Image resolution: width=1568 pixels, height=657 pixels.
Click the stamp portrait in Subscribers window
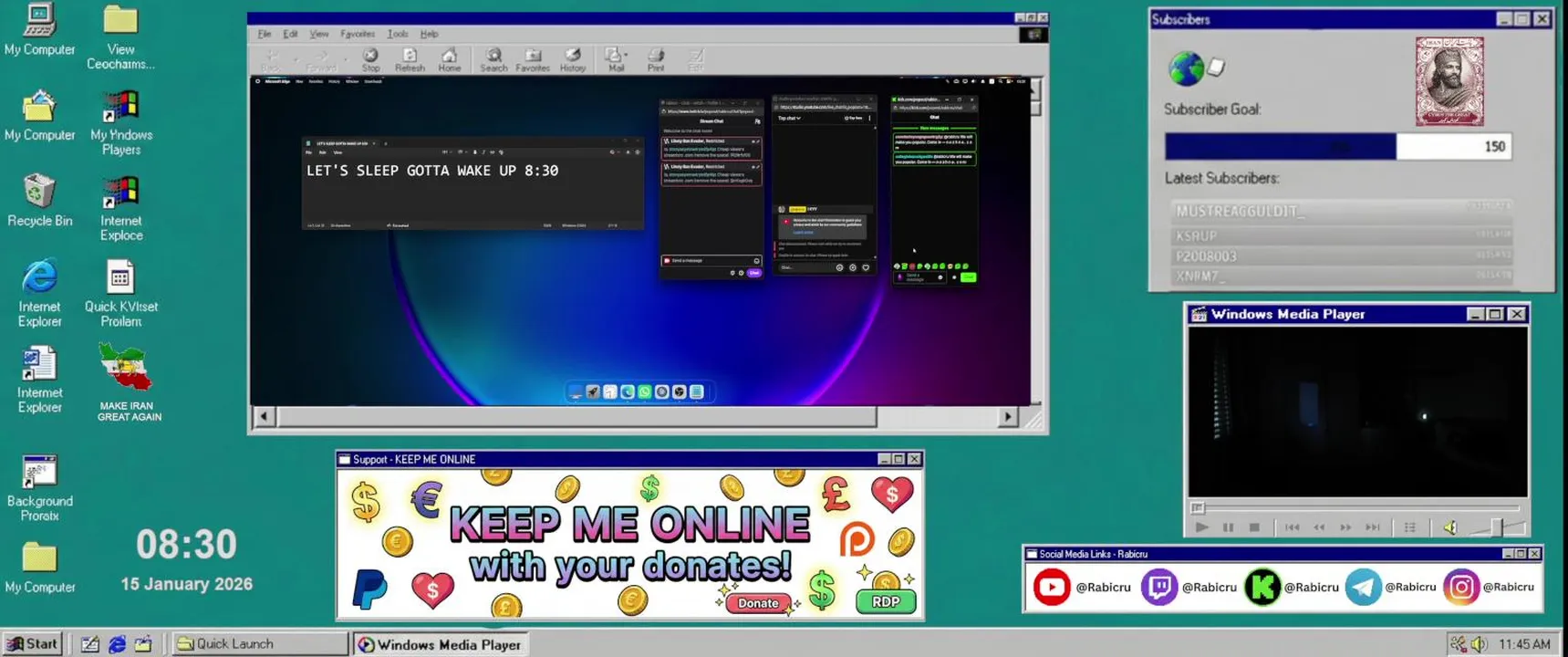[1449, 81]
